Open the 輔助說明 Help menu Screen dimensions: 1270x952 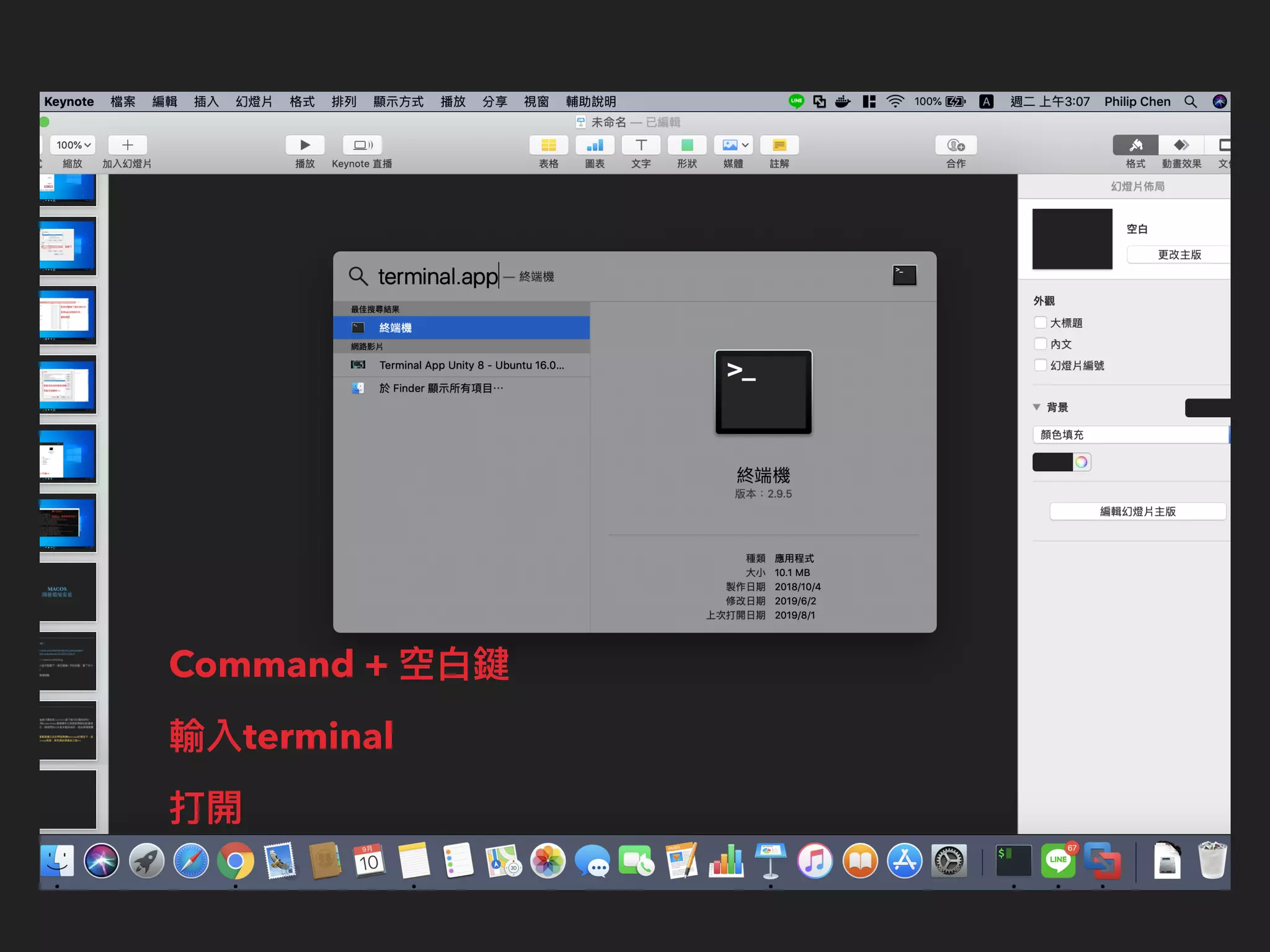click(x=590, y=102)
